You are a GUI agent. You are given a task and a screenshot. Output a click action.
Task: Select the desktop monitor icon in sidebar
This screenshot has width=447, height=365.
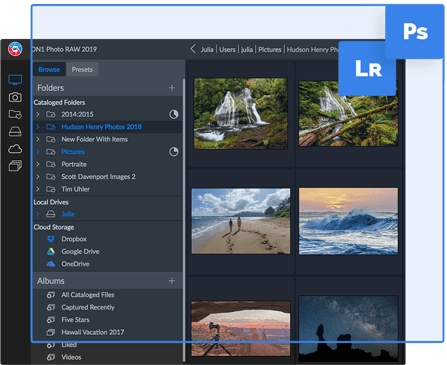[x=15, y=79]
